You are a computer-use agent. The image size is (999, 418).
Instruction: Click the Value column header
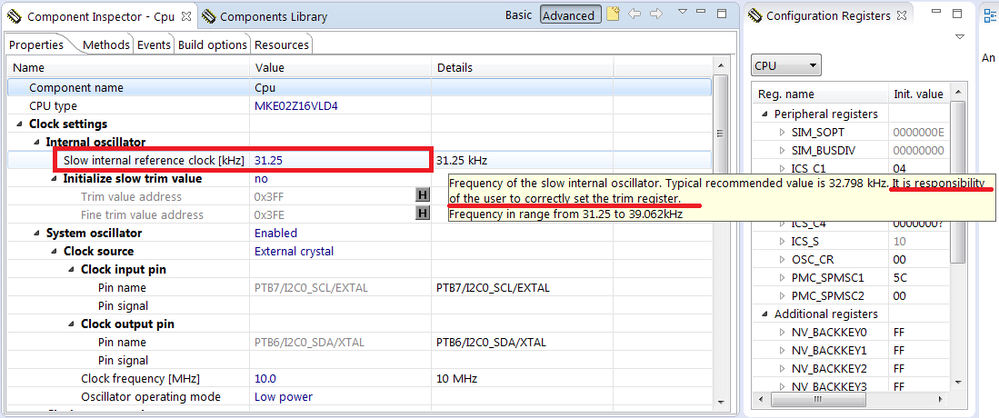341,68
